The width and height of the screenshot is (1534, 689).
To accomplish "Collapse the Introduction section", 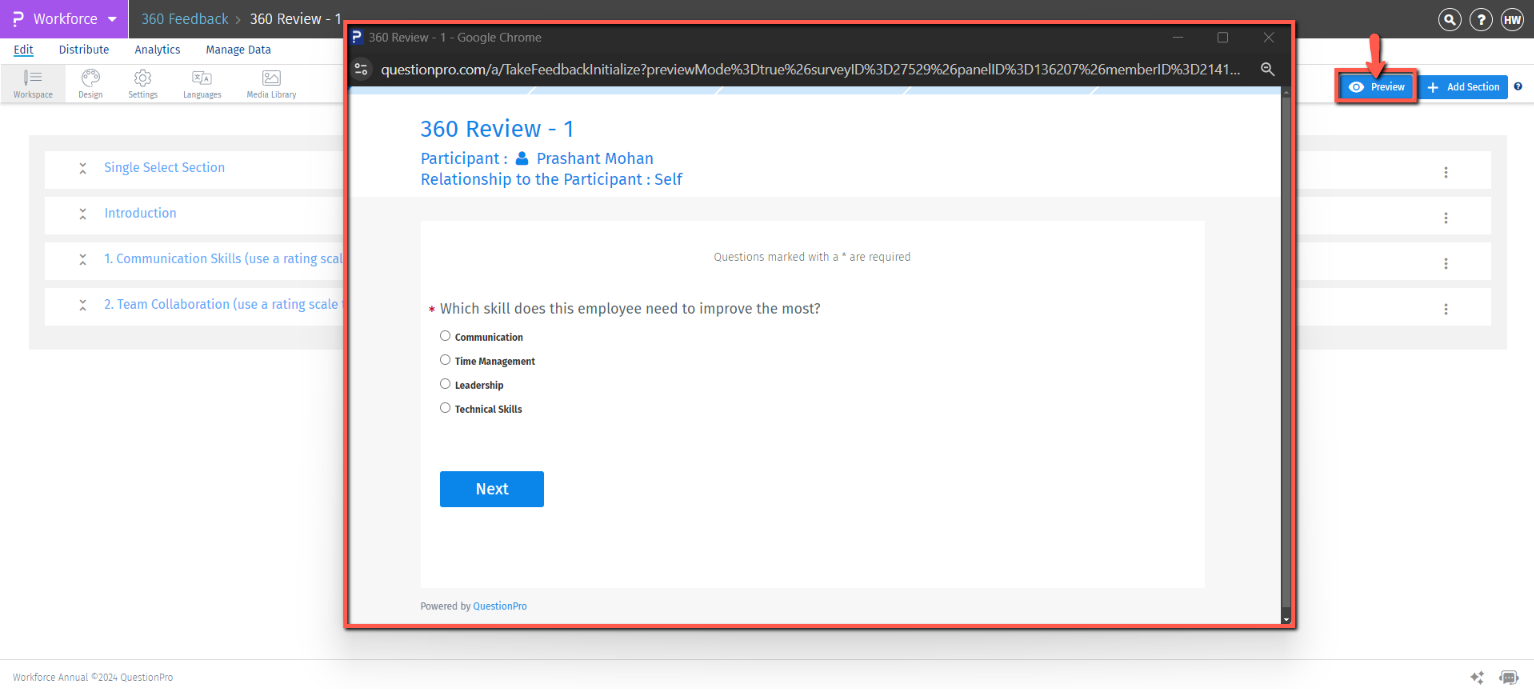I will (83, 214).
